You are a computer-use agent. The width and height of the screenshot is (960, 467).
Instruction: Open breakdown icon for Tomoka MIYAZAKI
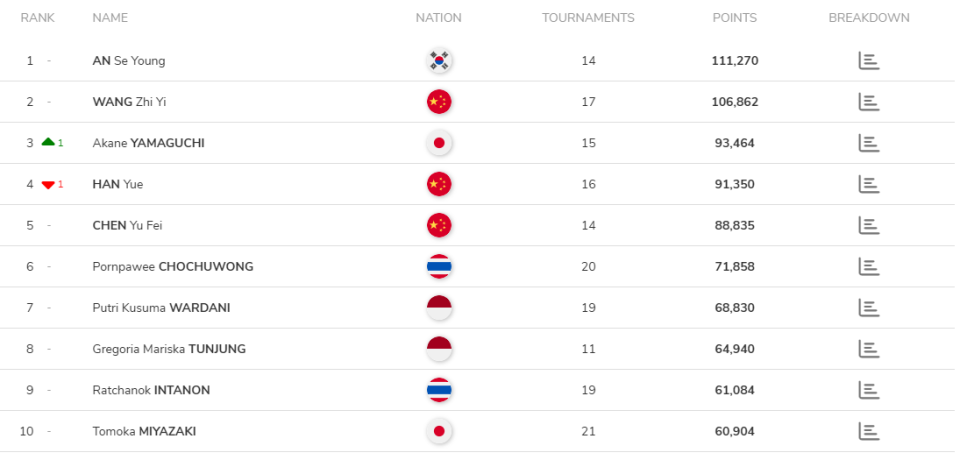tap(868, 431)
